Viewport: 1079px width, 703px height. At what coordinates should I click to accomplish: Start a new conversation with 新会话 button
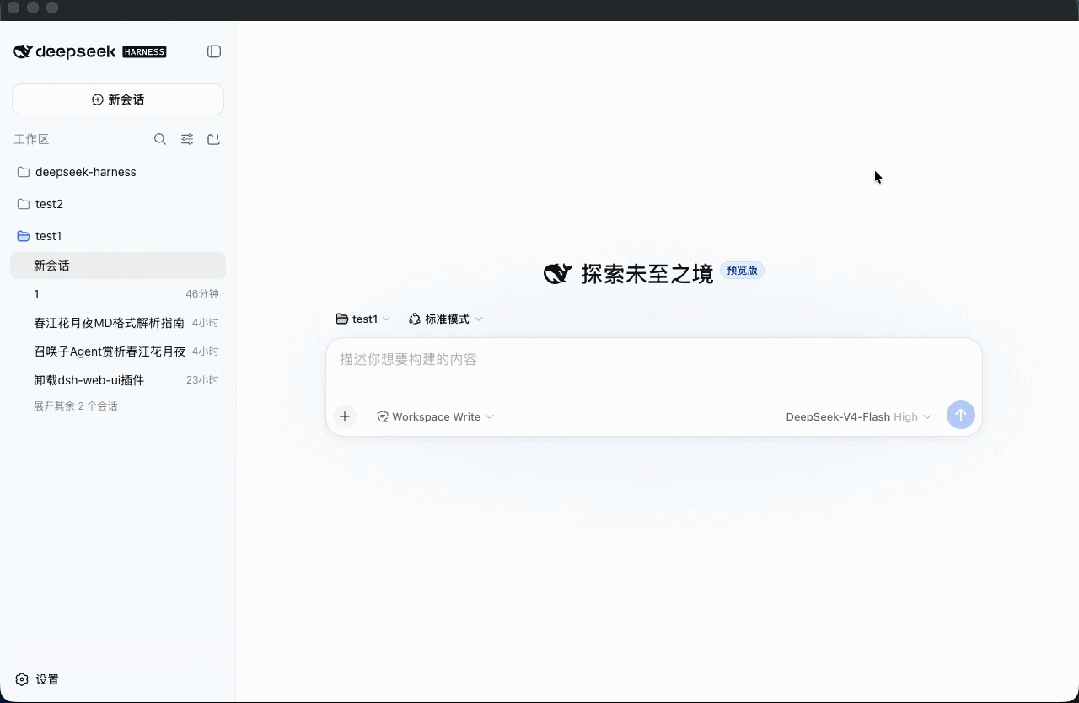(118, 100)
